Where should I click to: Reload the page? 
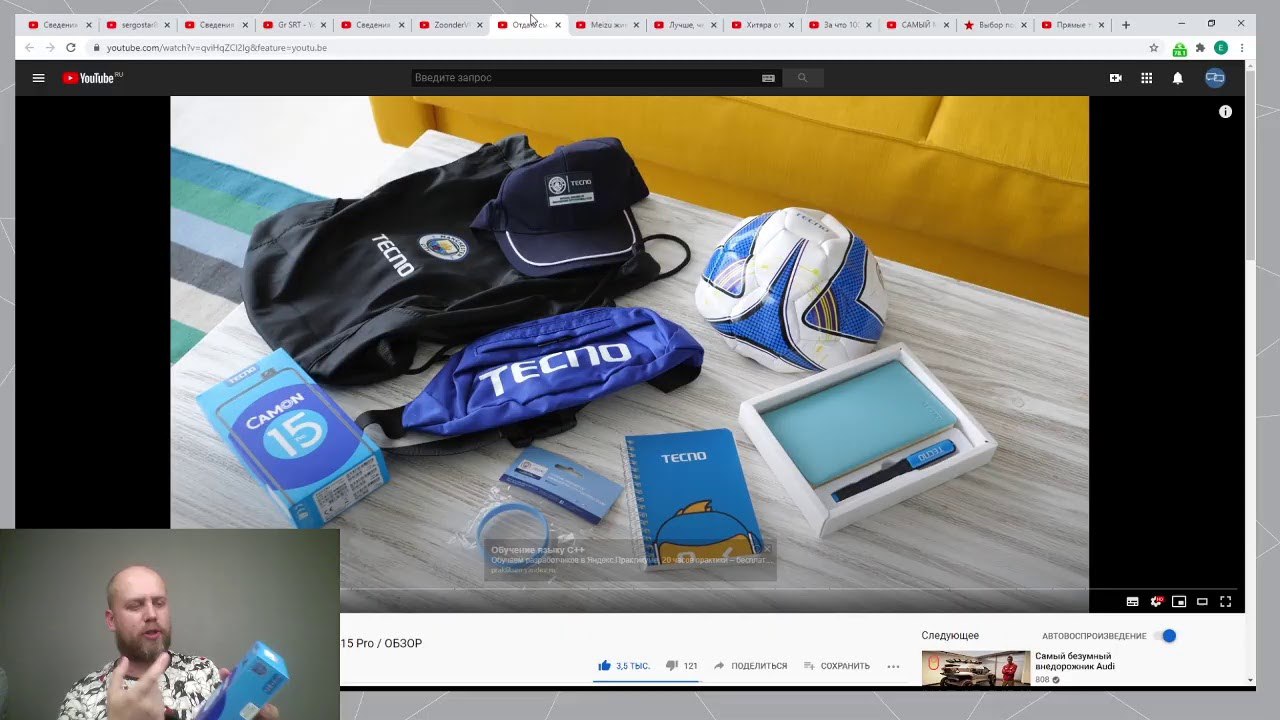tap(71, 47)
